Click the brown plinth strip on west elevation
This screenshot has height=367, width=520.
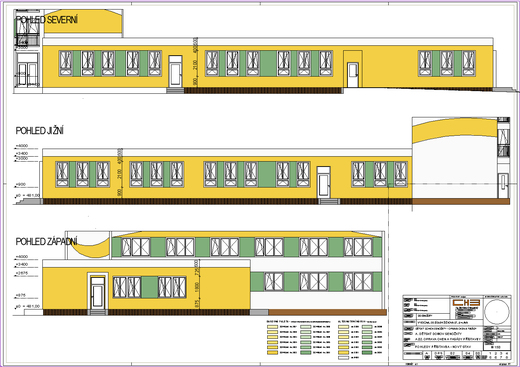coord(327,312)
